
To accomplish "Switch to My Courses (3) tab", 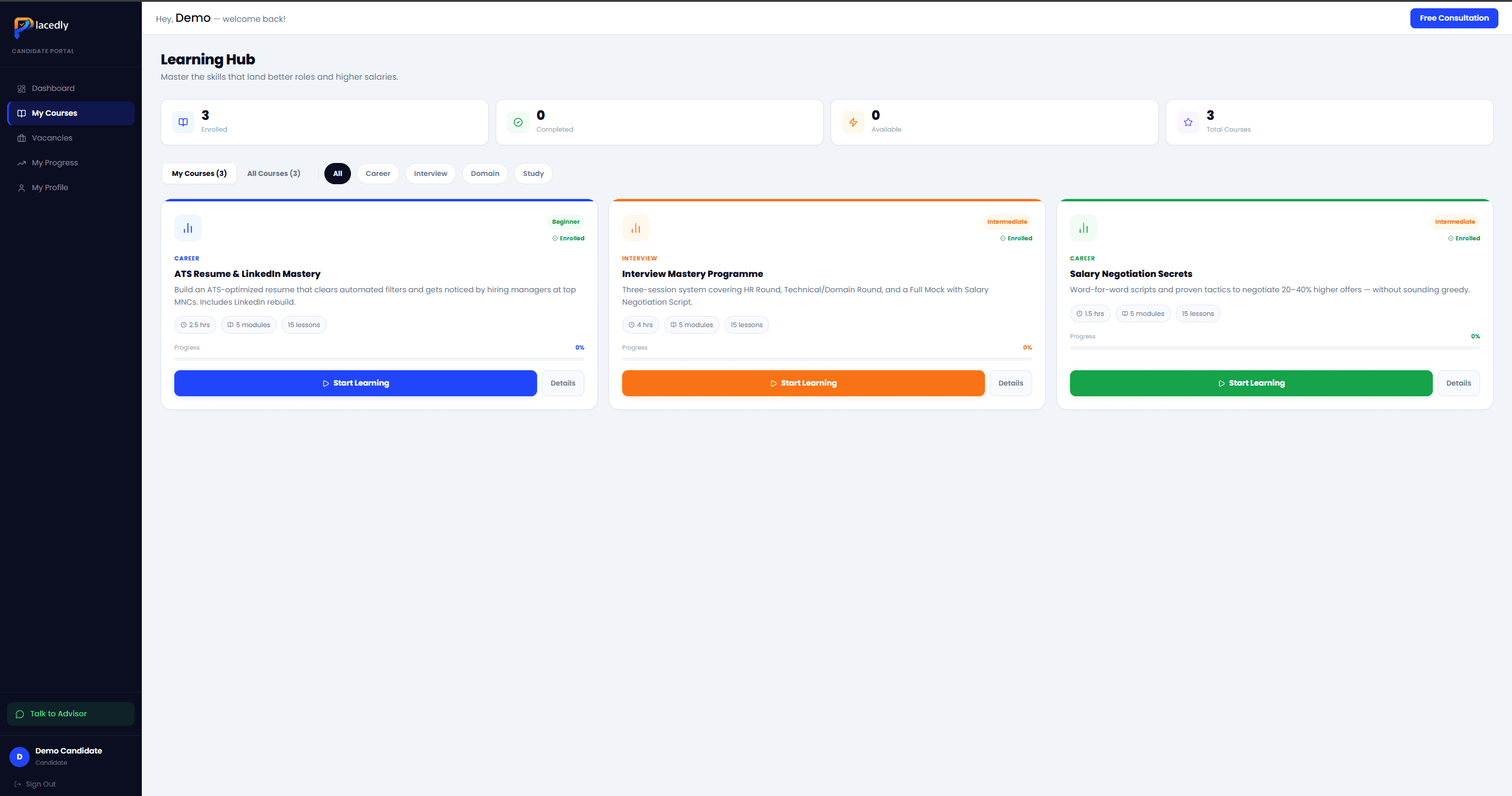I will tap(199, 174).
